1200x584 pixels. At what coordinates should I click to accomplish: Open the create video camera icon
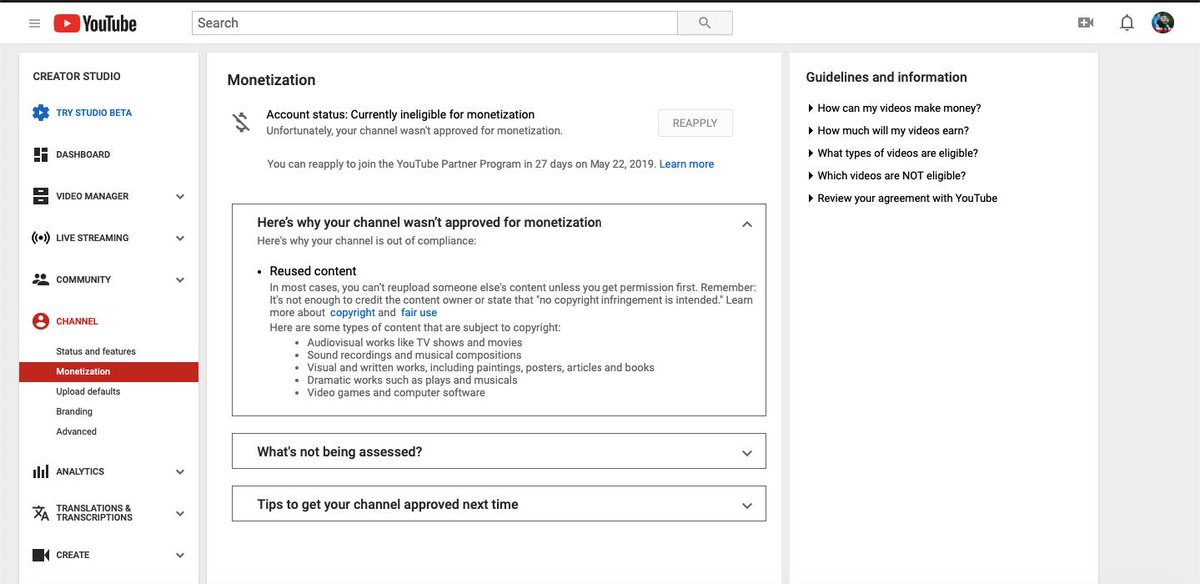(1085, 22)
